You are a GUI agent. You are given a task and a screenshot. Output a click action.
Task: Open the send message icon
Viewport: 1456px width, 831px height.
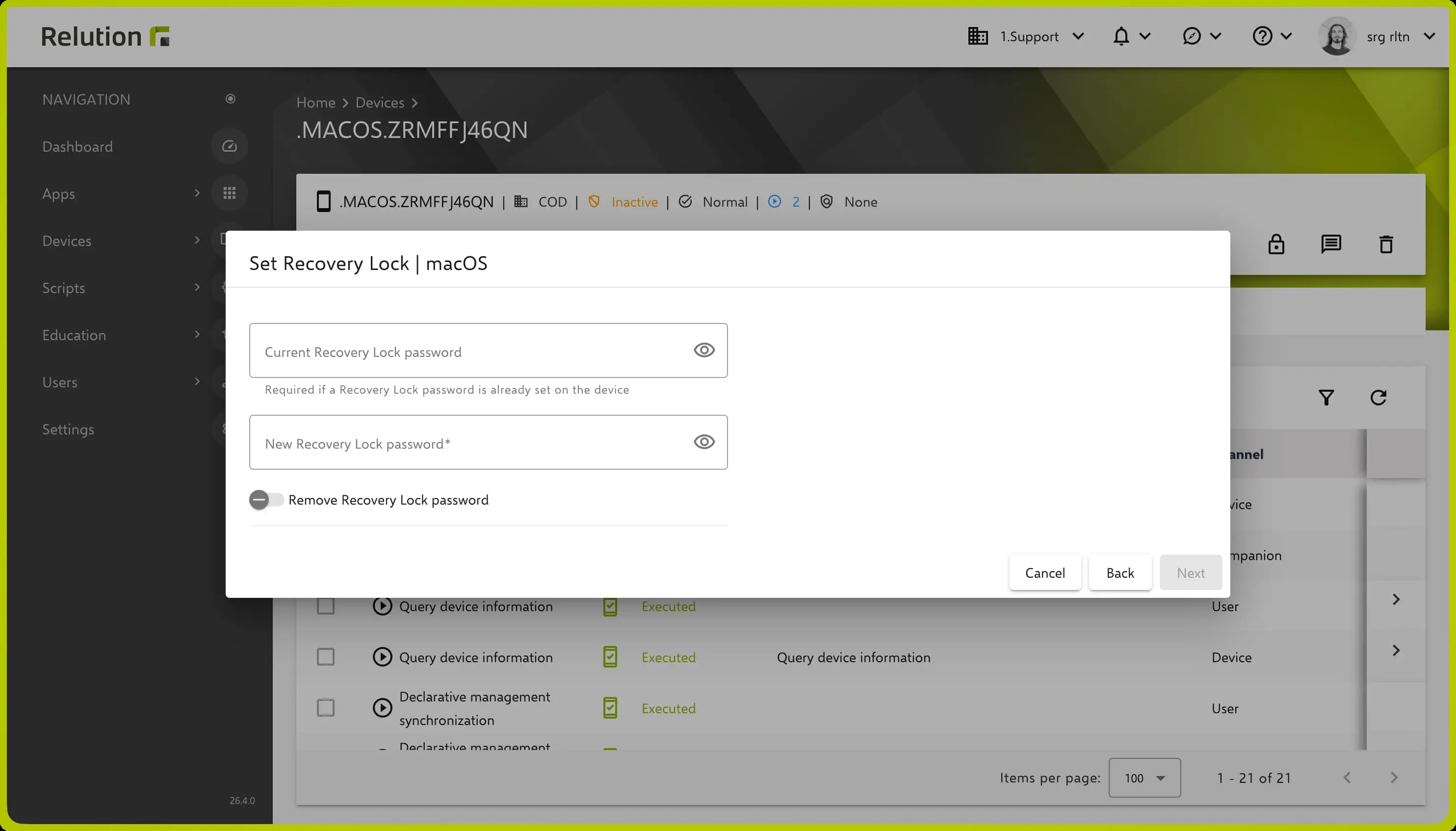(x=1331, y=244)
